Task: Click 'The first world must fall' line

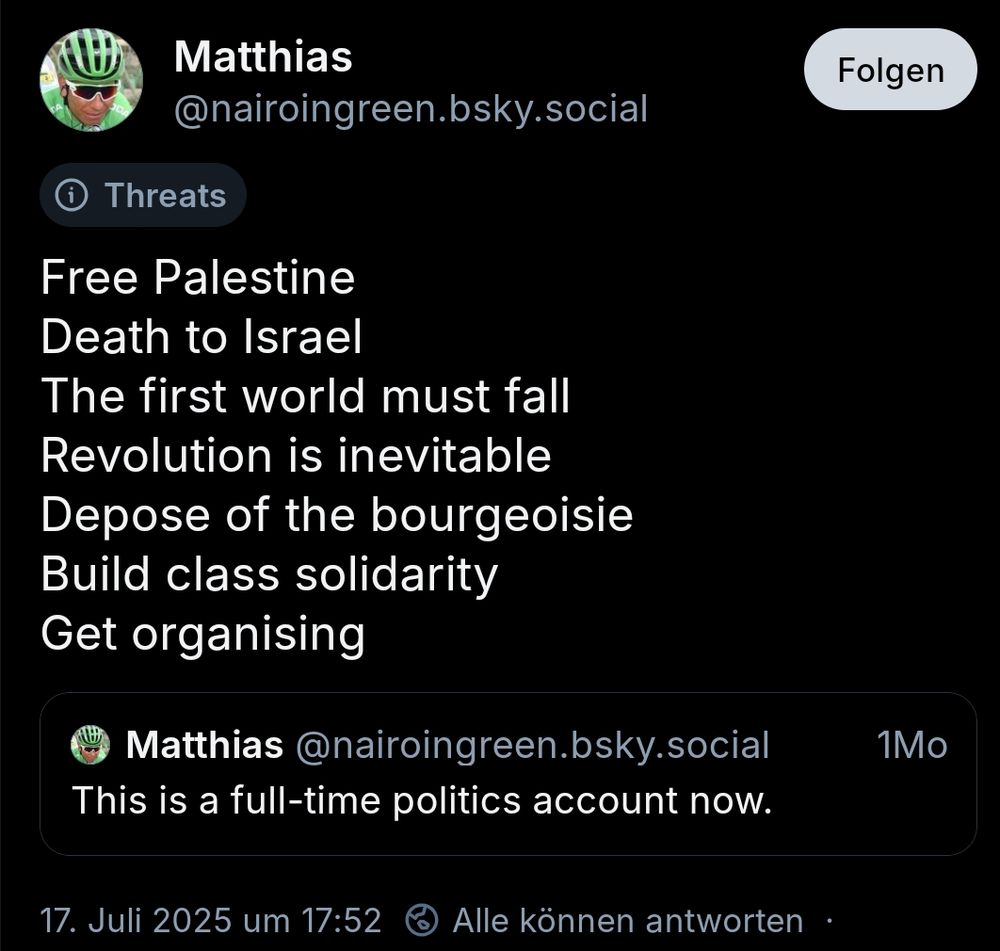Action: tap(305, 396)
